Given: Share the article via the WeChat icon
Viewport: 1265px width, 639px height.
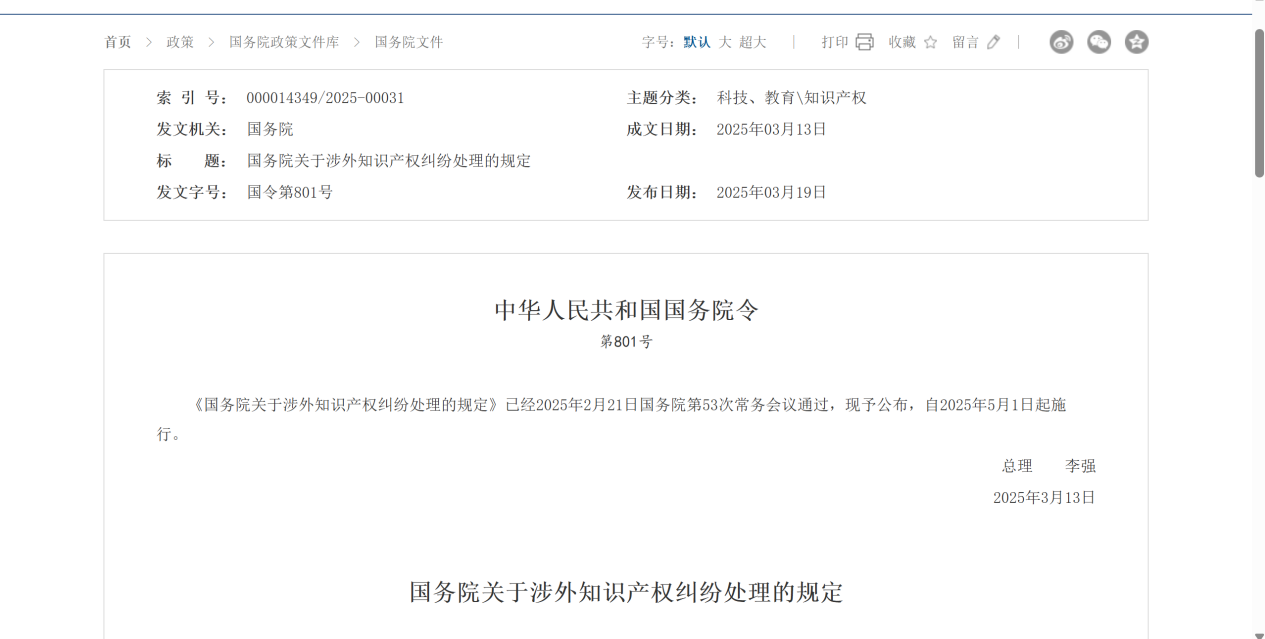Looking at the screenshot, I should 1099,42.
